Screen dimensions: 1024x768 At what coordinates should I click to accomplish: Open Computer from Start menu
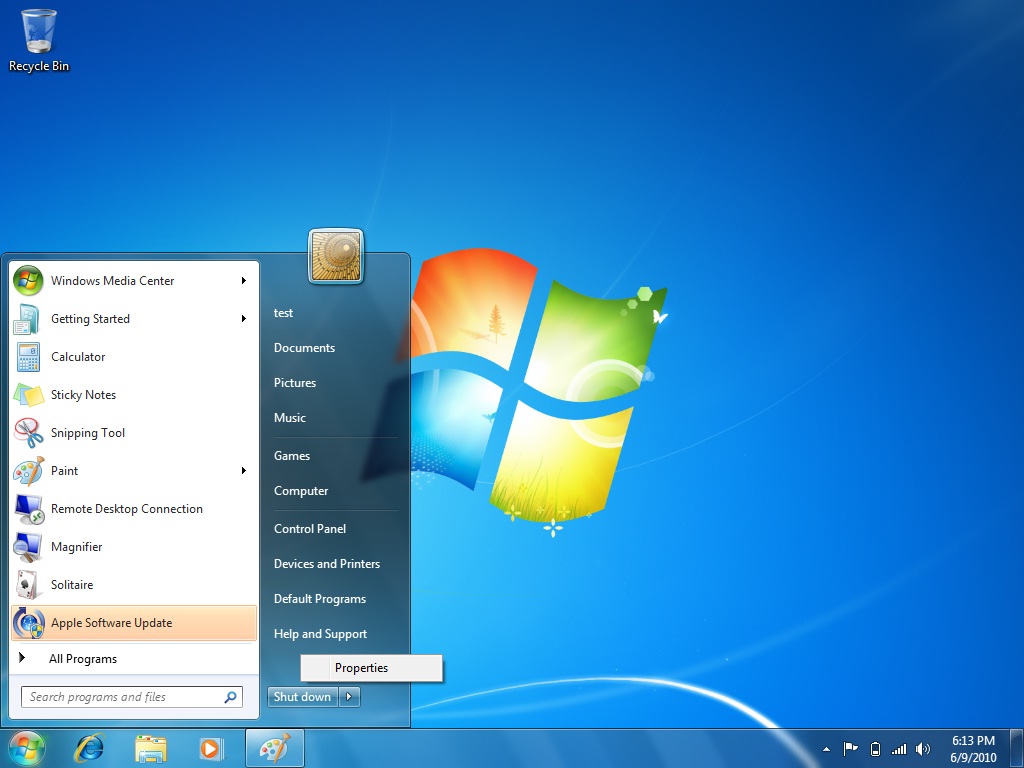(x=301, y=491)
